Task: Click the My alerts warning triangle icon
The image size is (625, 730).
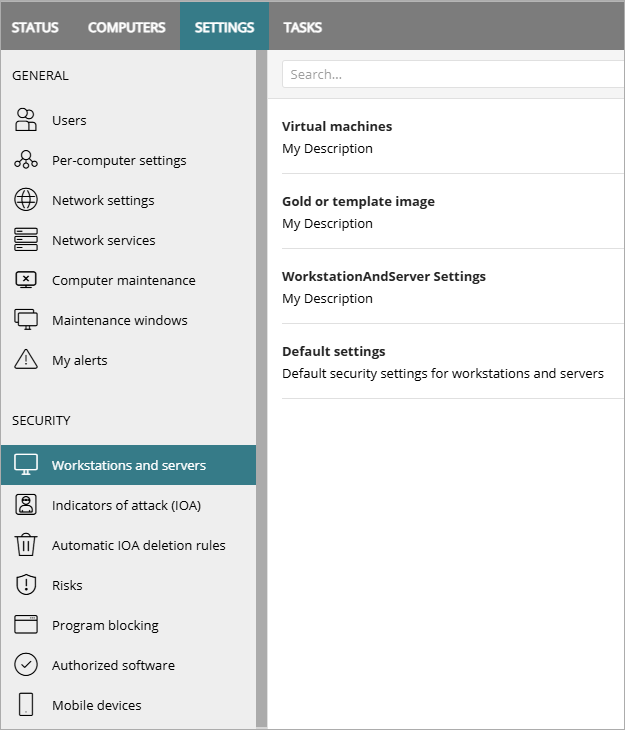Action: pos(26,359)
